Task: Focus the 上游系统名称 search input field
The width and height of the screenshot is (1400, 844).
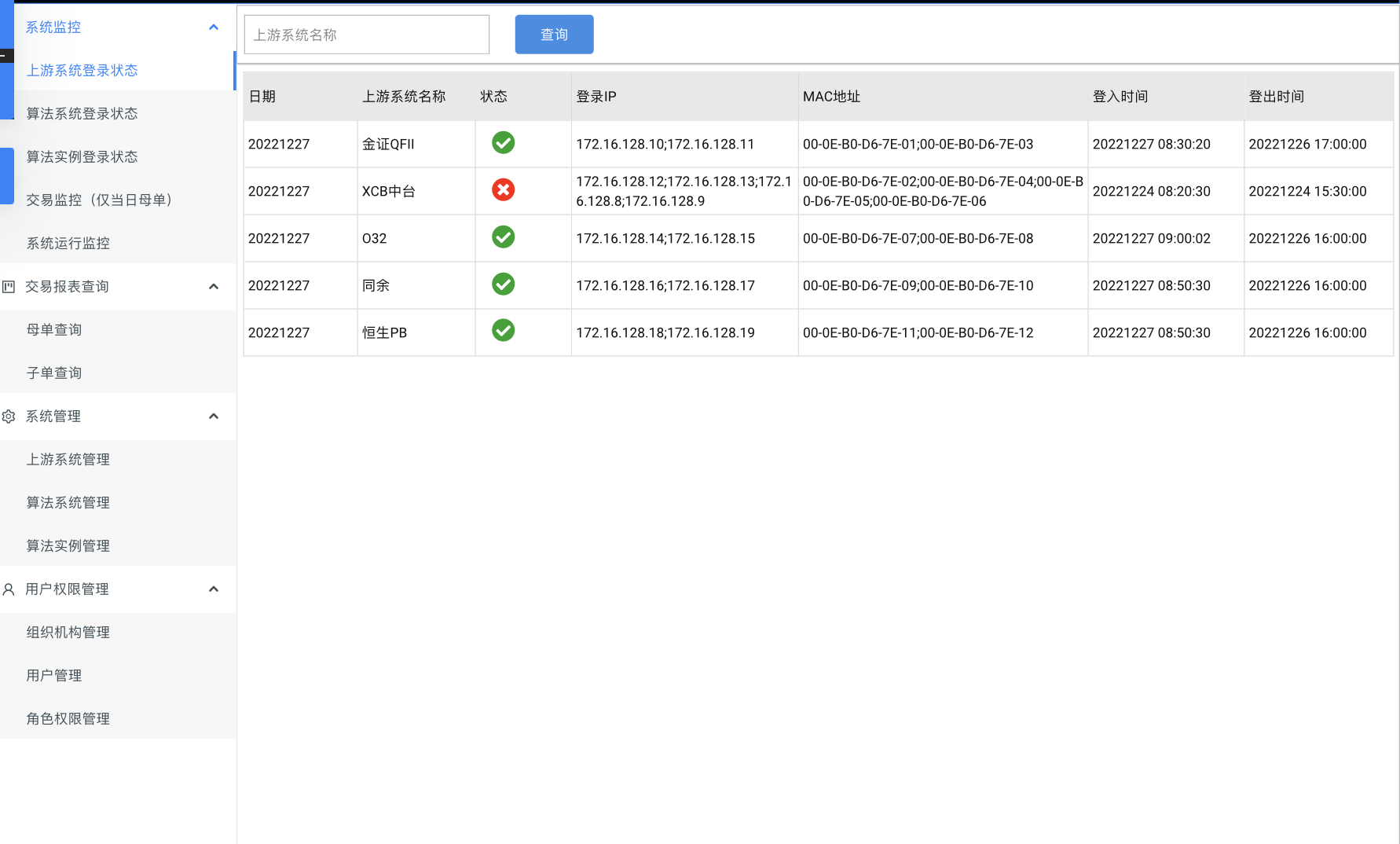Action: pos(367,35)
